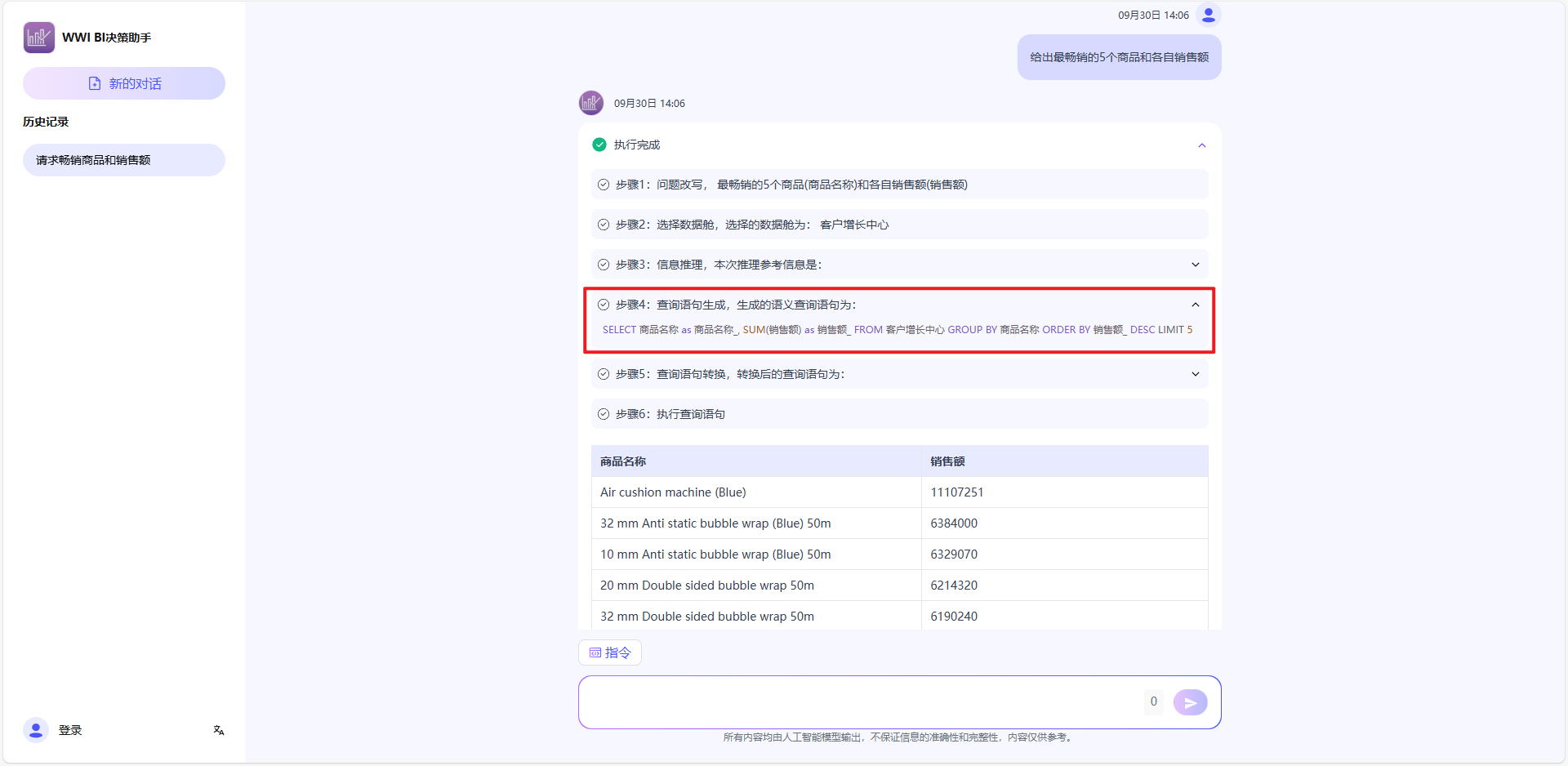1568x766 pixels.
Task: Click the green 执行完成 status icon
Action: [x=599, y=145]
